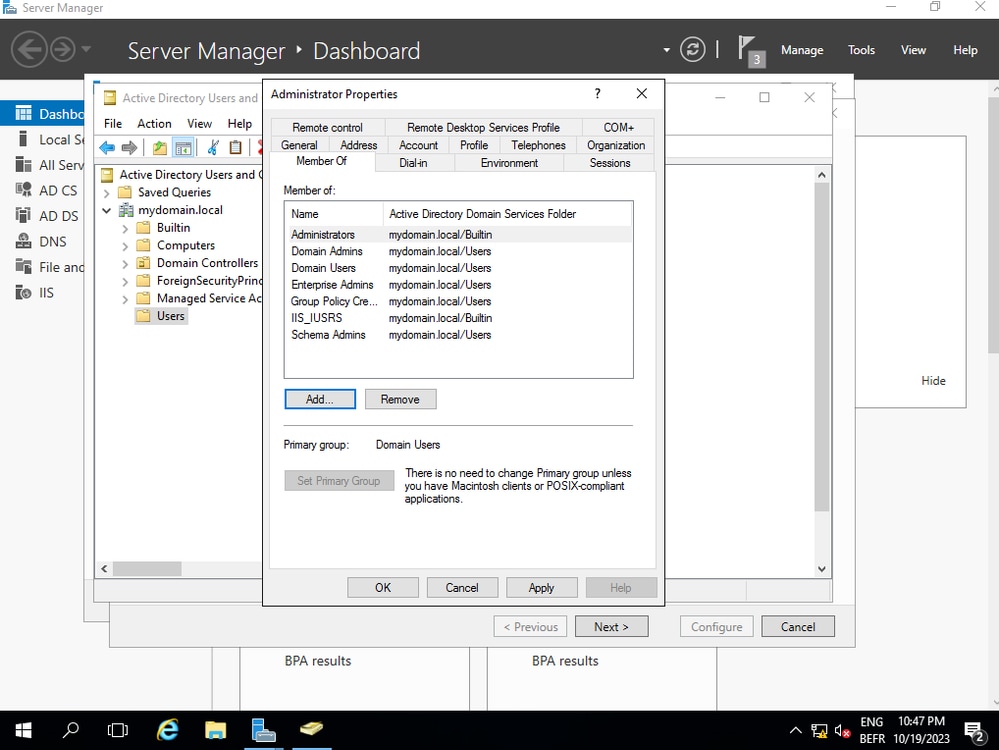
Task: Open AD CS in the sidebar
Action: 48,191
